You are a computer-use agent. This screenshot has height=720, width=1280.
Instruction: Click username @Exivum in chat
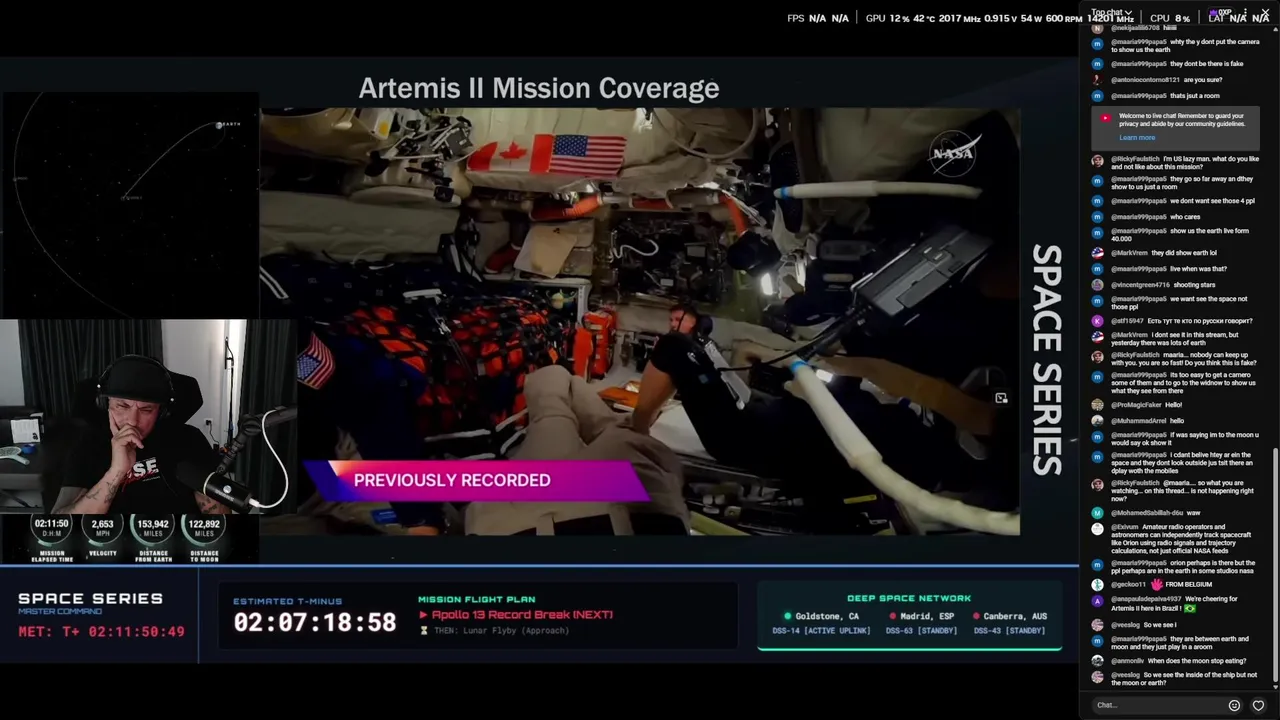1125,527
